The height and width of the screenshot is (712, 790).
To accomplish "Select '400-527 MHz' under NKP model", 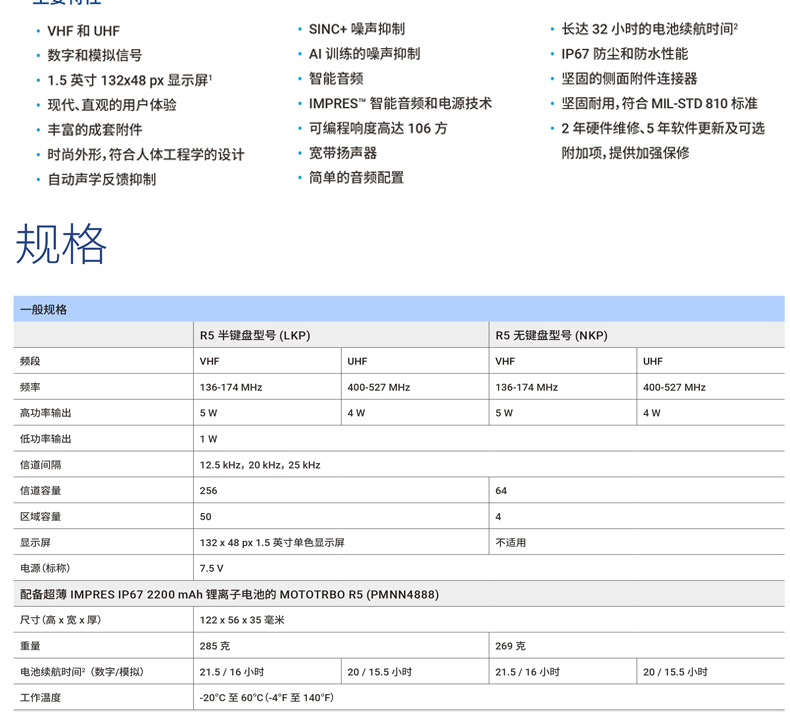I will 674,387.
